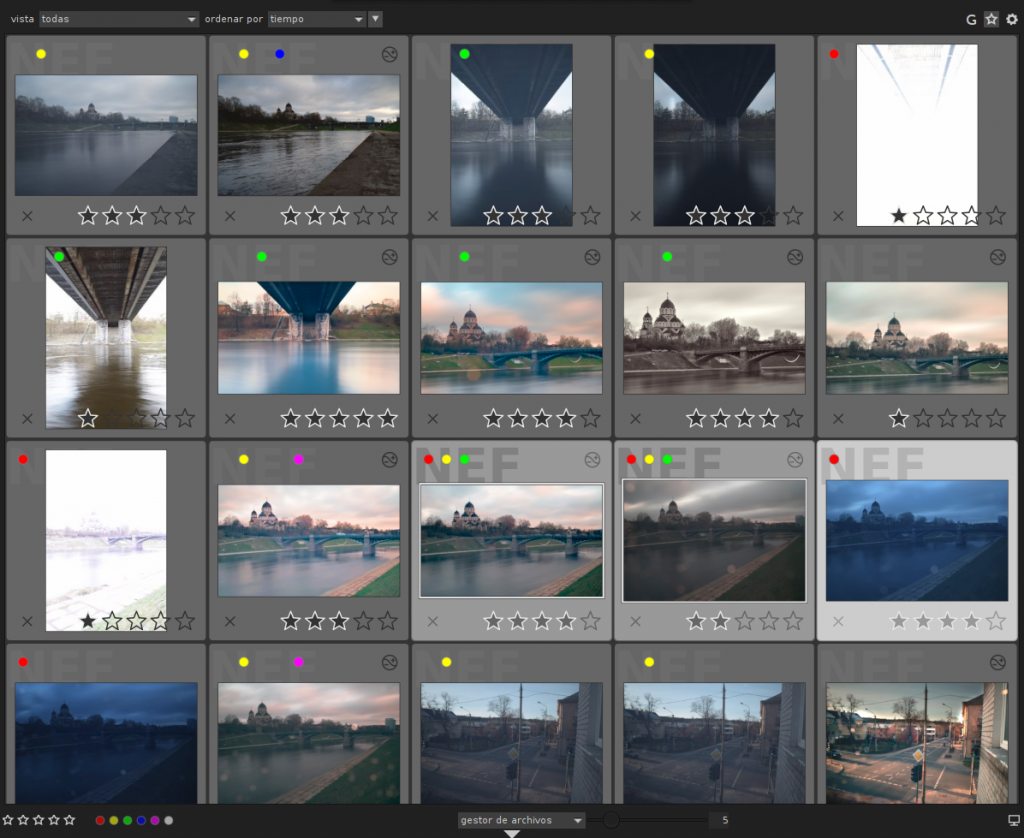This screenshot has height=838, width=1024.
Task: Select the five-star blue under-bridge thumbnail
Action: (x=308, y=338)
